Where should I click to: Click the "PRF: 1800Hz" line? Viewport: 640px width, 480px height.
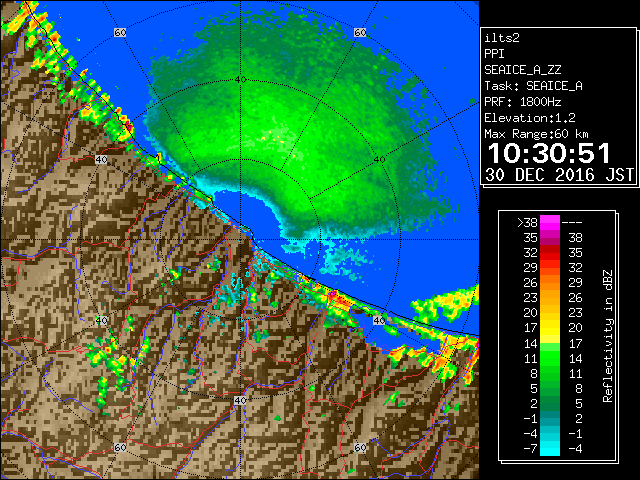click(x=523, y=102)
